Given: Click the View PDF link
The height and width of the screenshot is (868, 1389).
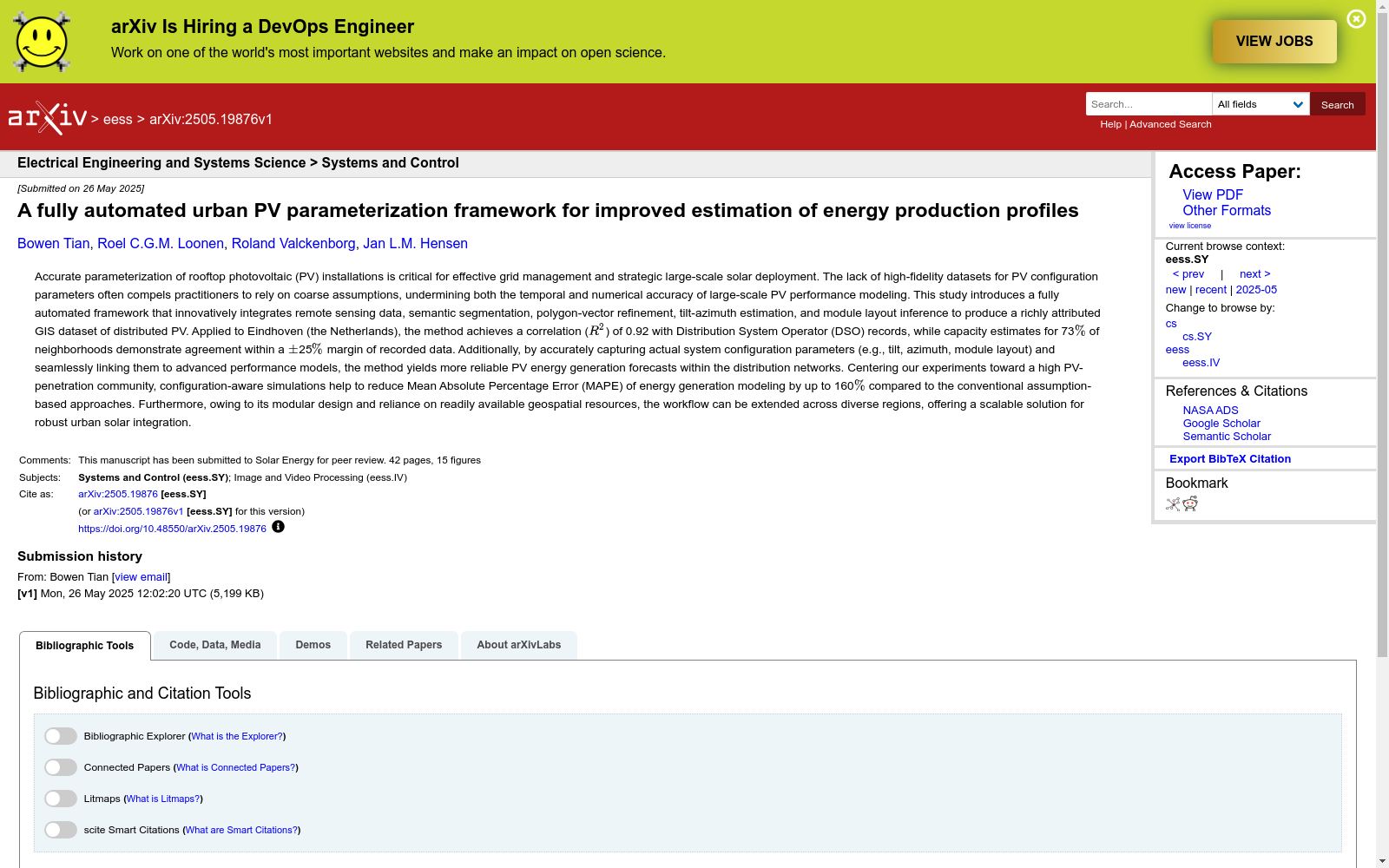Looking at the screenshot, I should coord(1213,195).
